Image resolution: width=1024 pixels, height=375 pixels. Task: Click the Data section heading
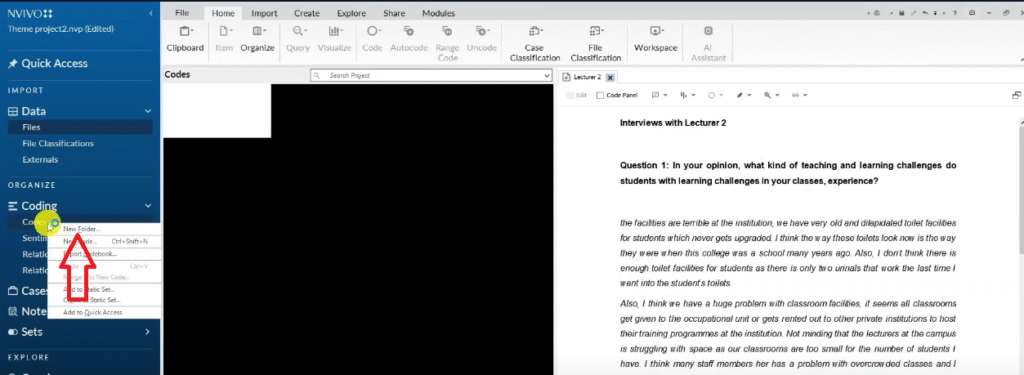pos(33,111)
